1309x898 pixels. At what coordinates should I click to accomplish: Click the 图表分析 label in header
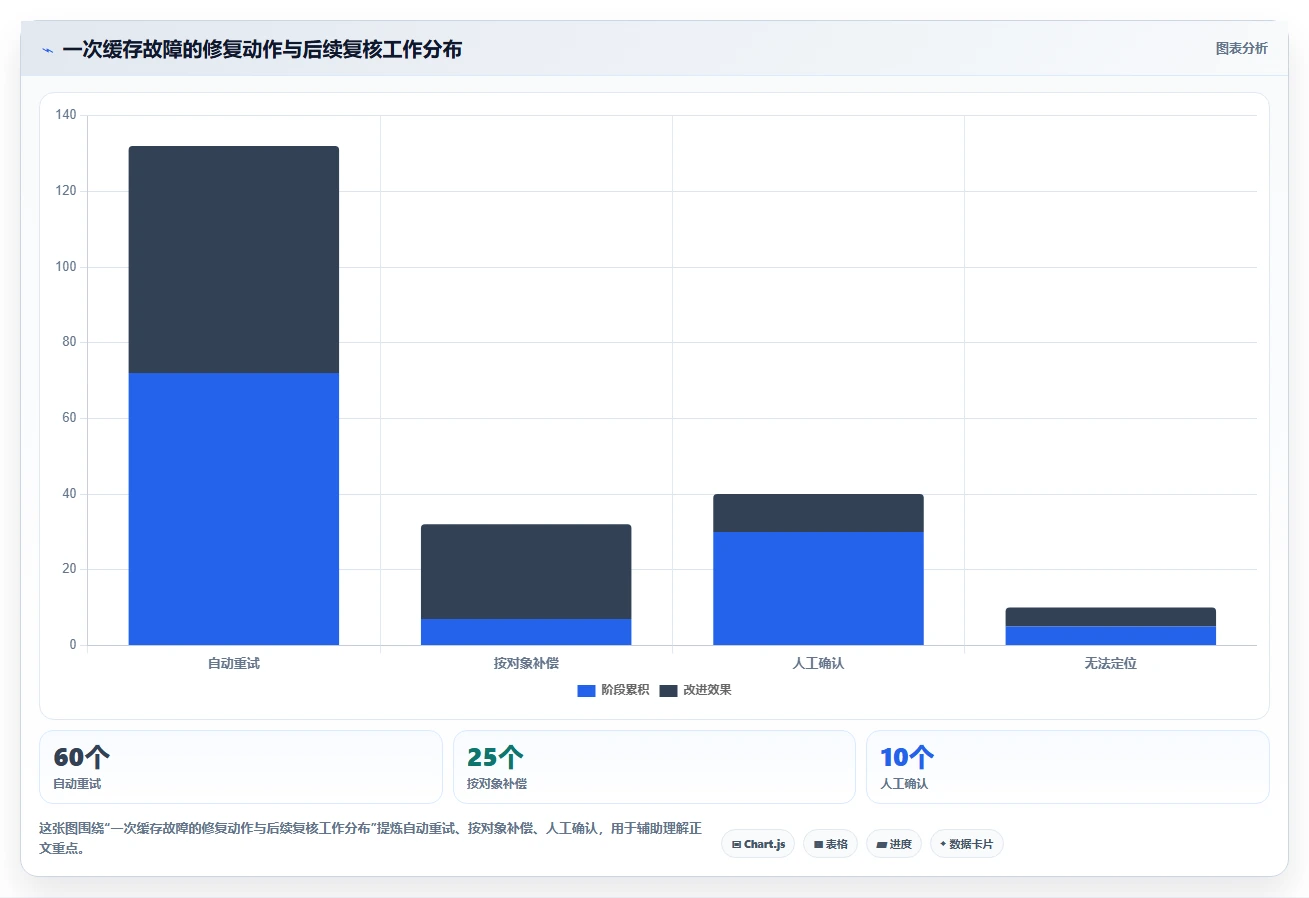[x=1241, y=48]
